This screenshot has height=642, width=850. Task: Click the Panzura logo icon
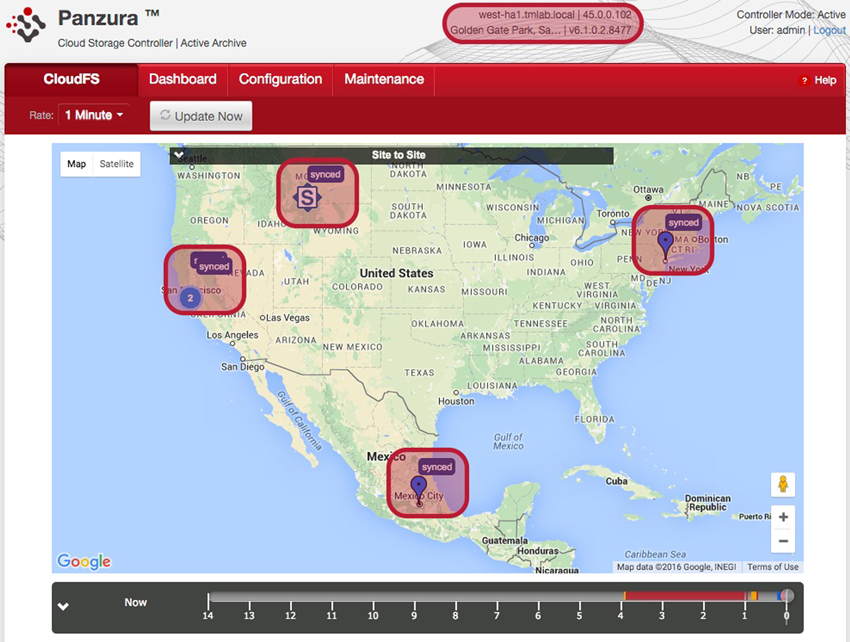(25, 24)
